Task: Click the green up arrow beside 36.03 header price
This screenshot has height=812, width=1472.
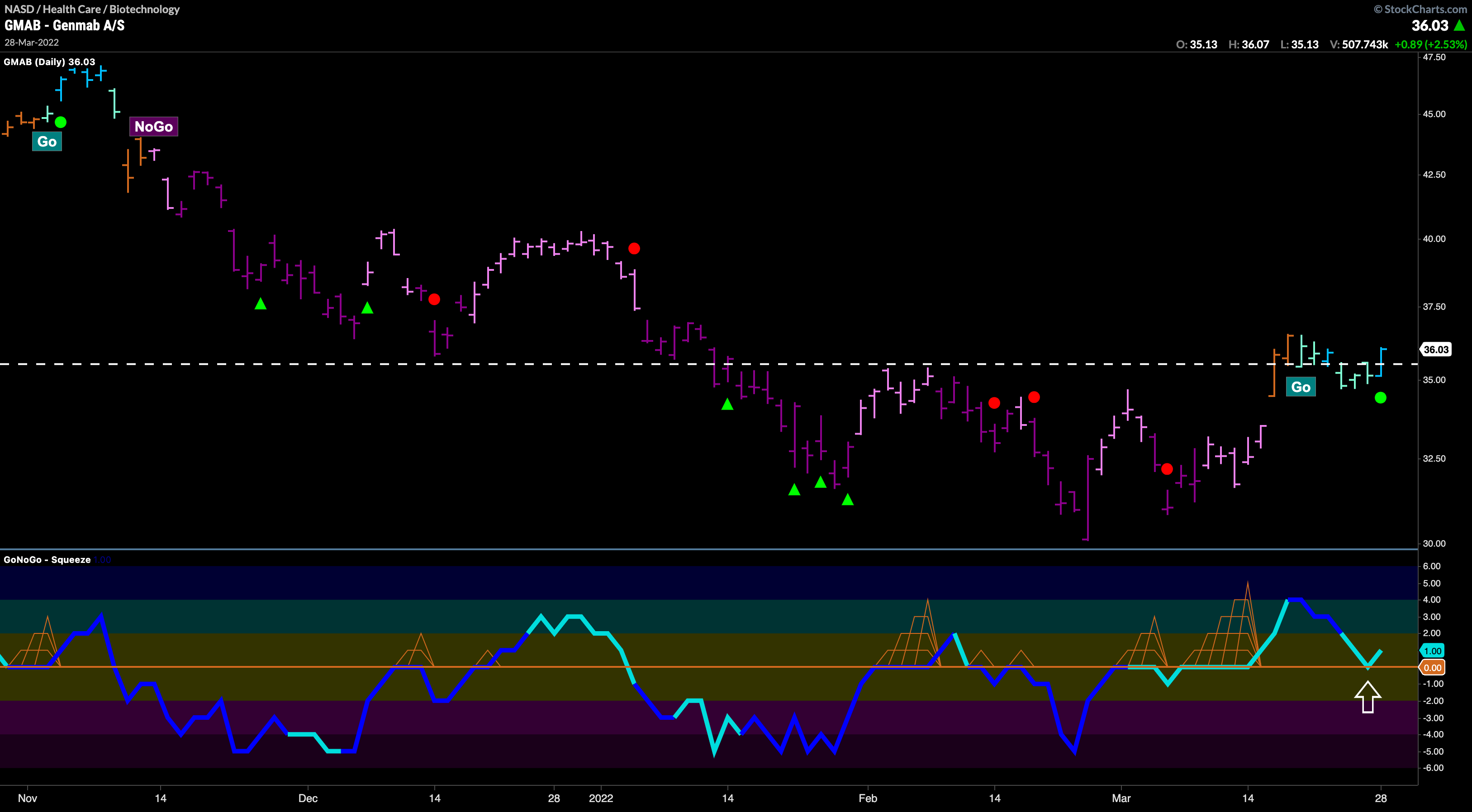Action: pos(1460,25)
